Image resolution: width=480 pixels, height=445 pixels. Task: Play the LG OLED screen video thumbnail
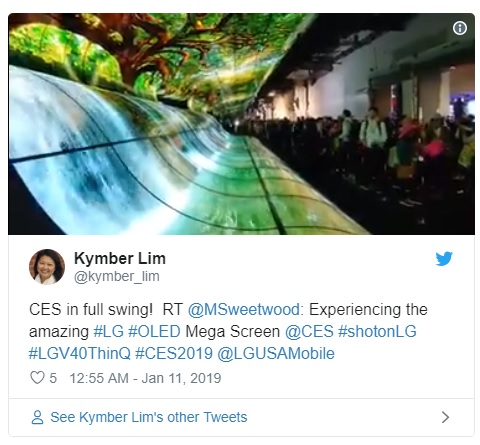[x=241, y=124]
